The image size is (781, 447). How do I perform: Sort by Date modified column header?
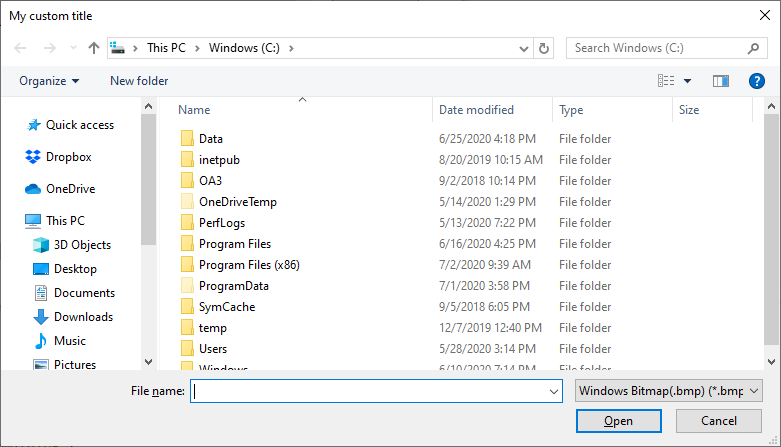(476, 110)
